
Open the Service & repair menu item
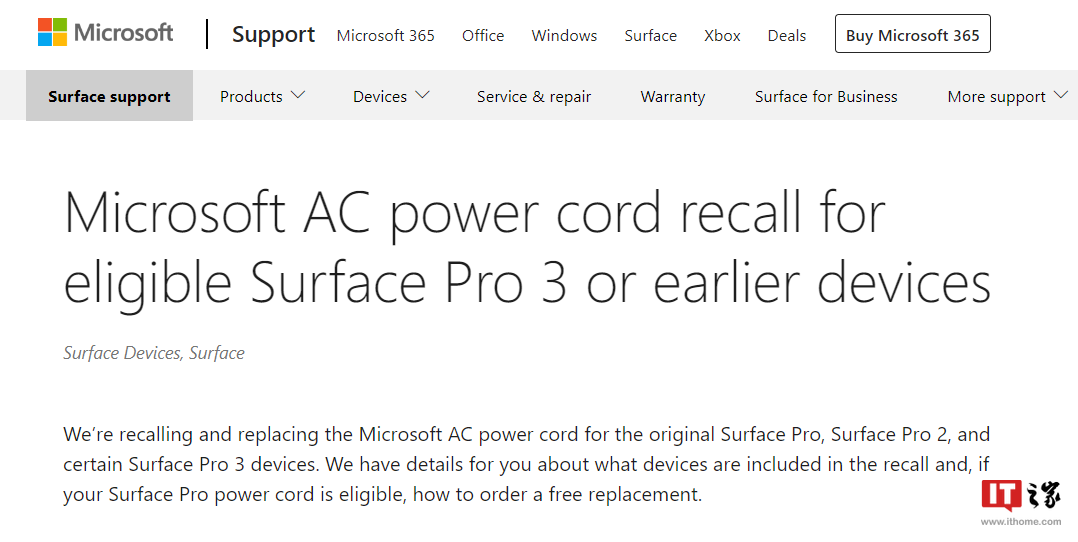point(534,96)
